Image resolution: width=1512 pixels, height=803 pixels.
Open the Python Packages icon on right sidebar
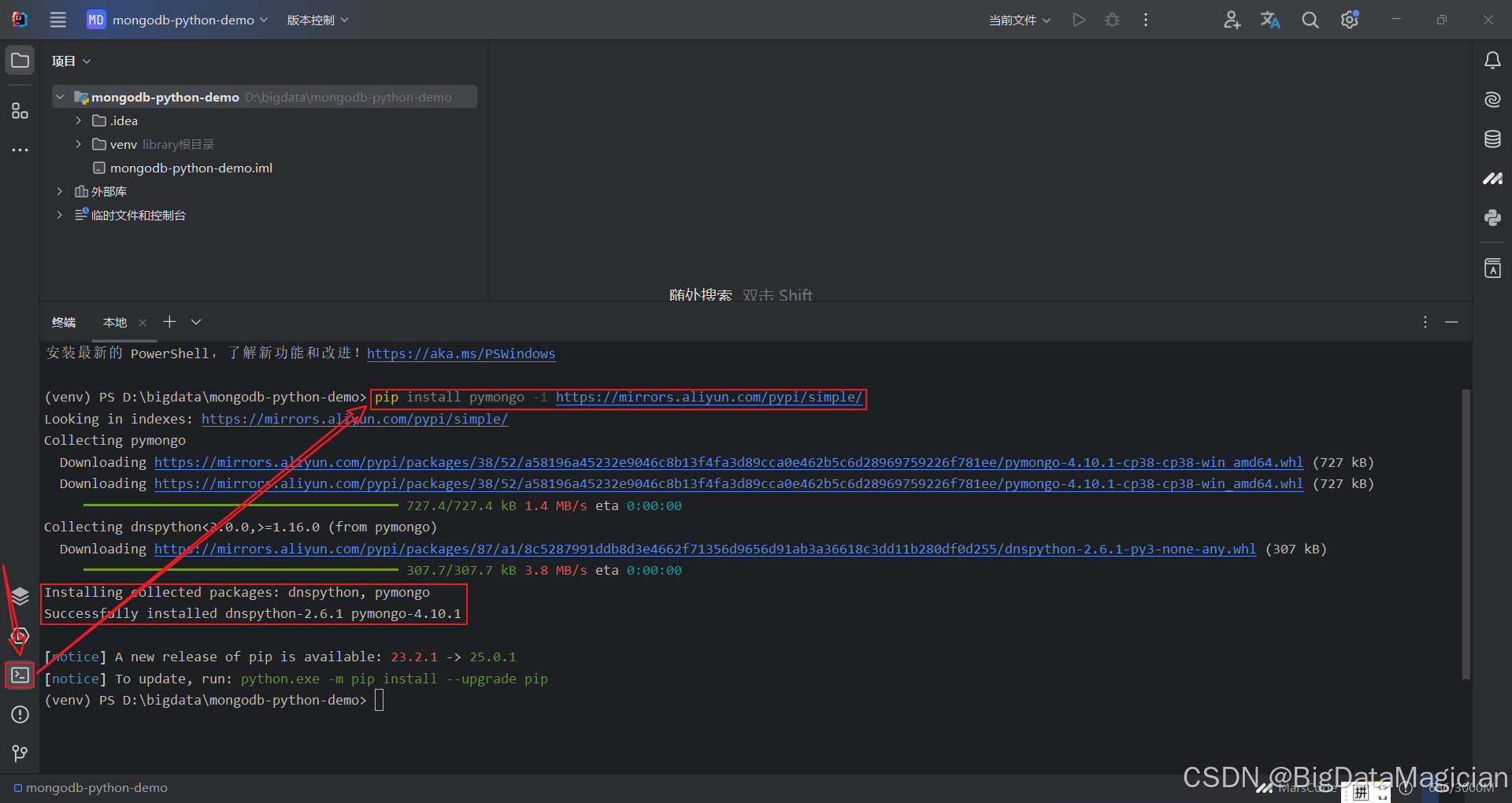1492,218
